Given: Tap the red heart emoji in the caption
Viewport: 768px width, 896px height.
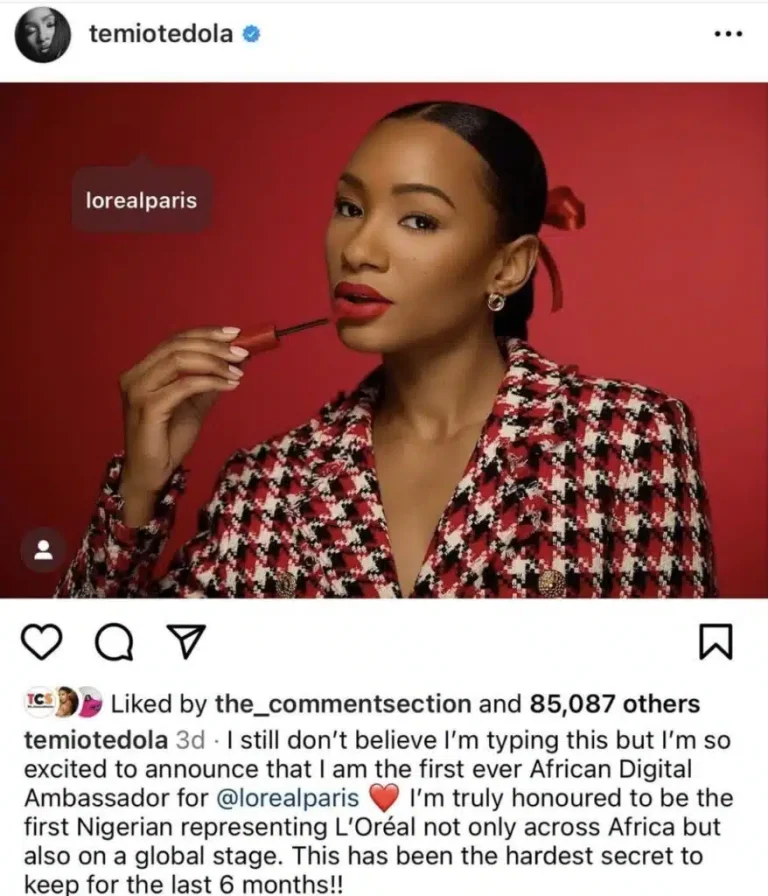Looking at the screenshot, I should click(383, 798).
